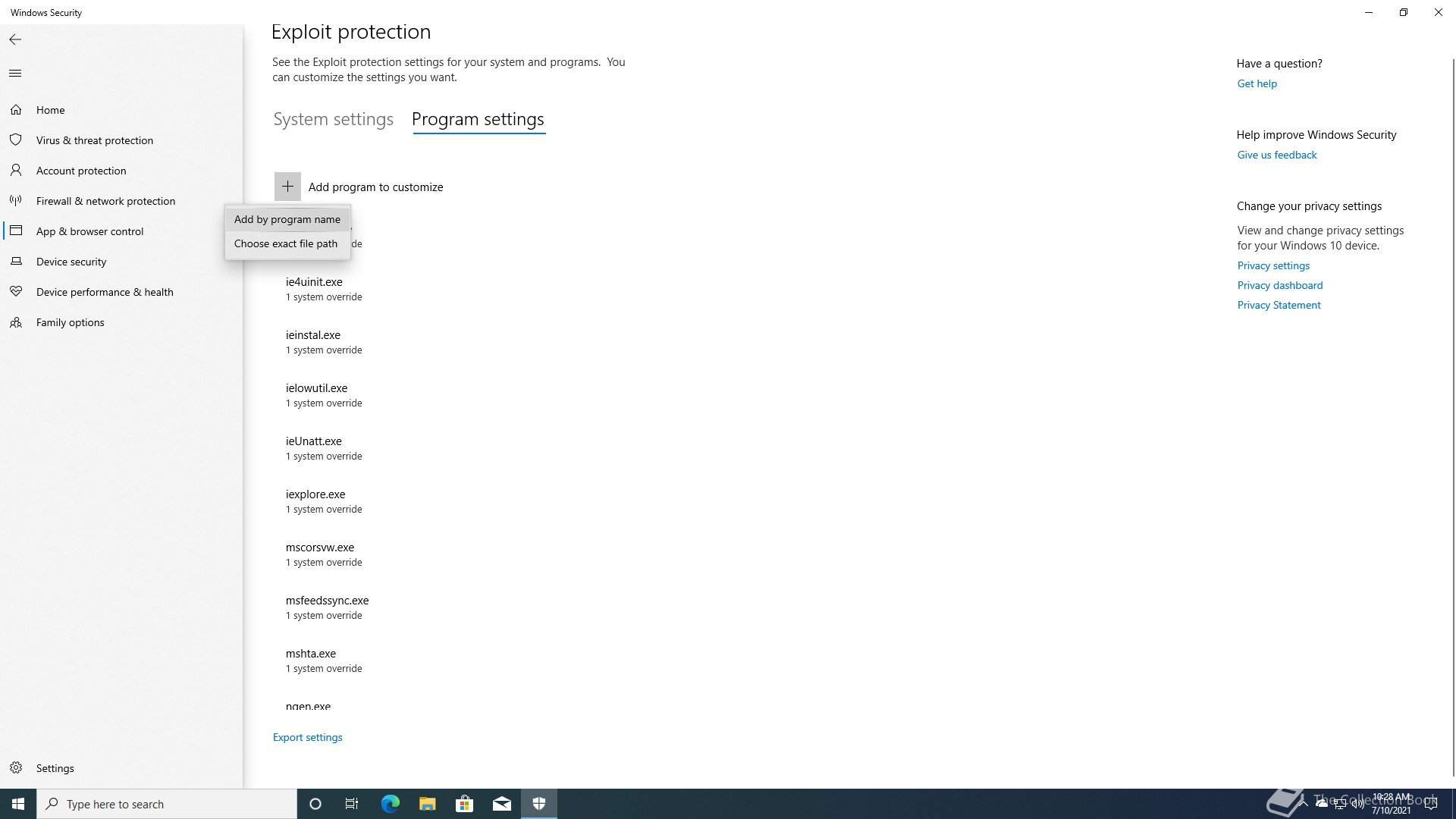Open Microsoft Edge from the taskbar
The height and width of the screenshot is (819, 1456).
(x=390, y=804)
